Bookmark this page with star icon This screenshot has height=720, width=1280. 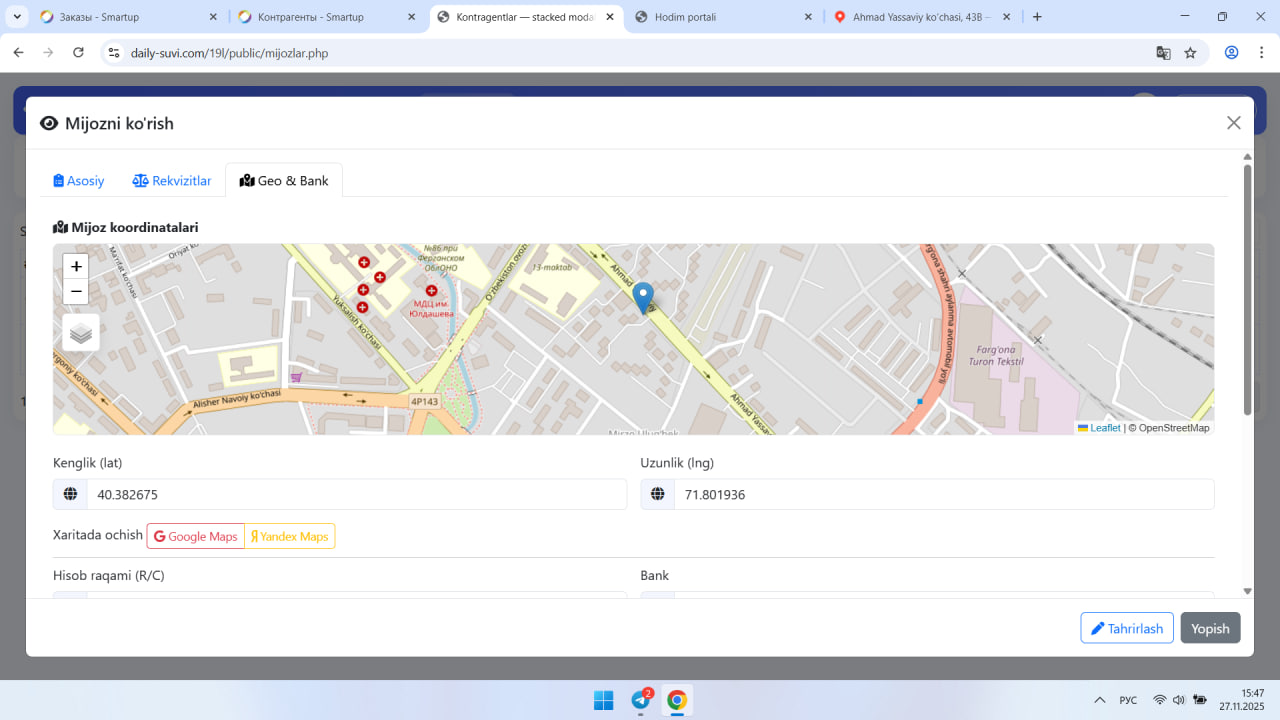(x=1190, y=53)
